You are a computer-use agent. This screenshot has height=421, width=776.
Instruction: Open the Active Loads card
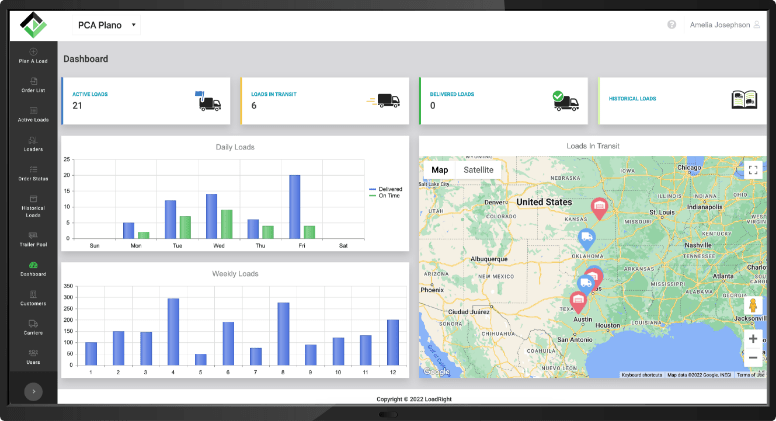pyautogui.click(x=143, y=100)
